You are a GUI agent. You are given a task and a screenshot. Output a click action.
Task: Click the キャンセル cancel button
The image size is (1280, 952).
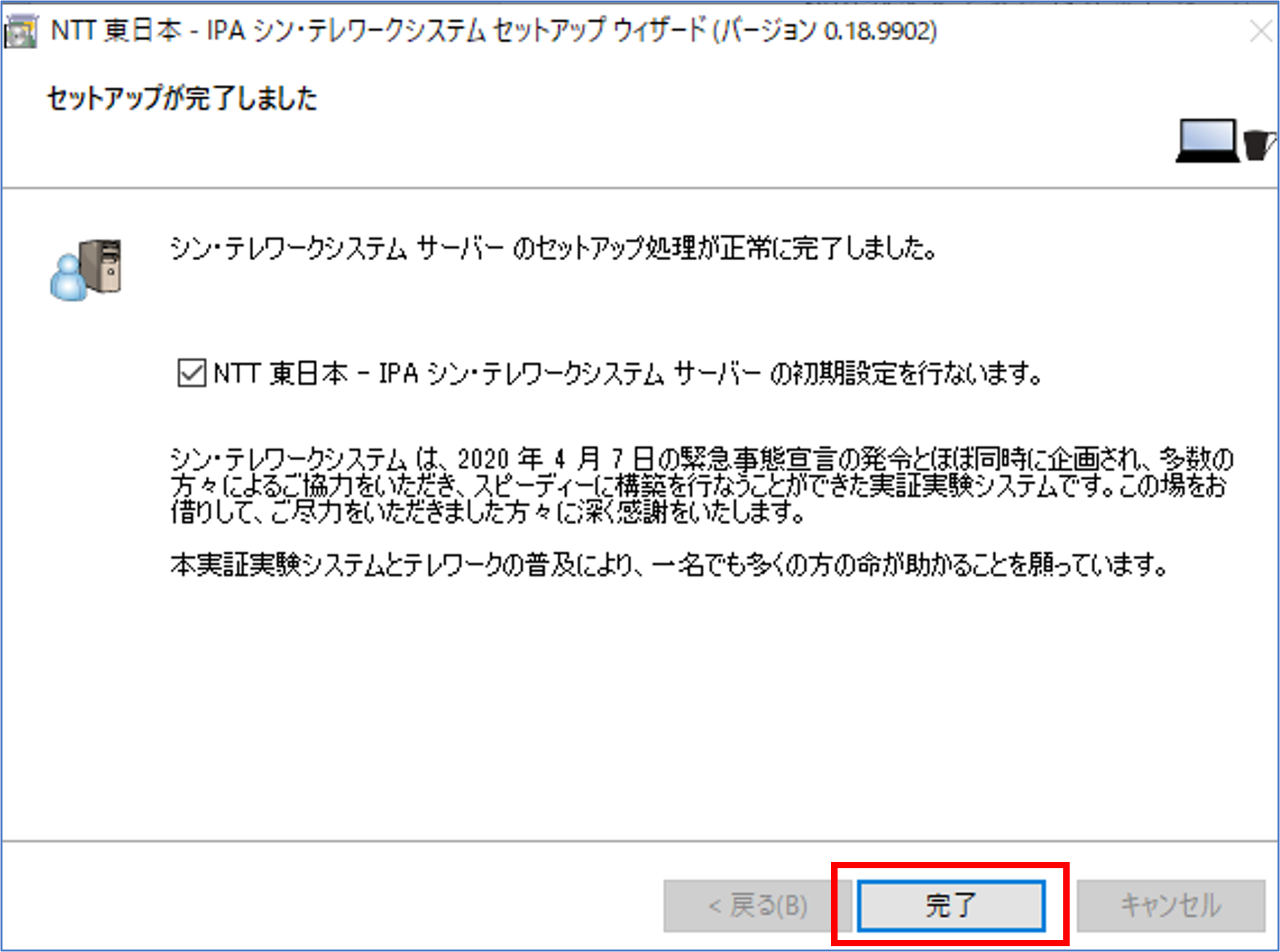click(1171, 905)
